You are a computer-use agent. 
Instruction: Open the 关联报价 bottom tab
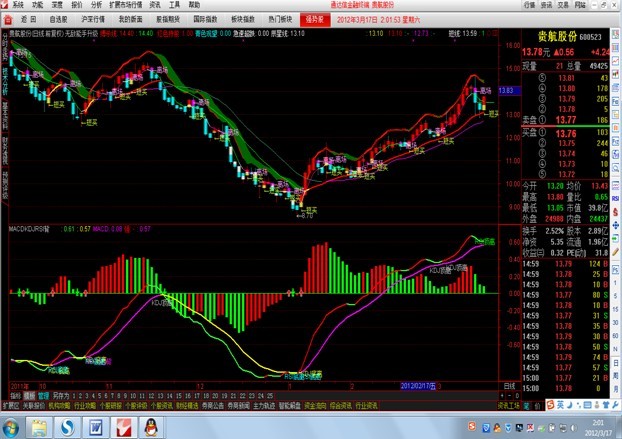[34, 406]
